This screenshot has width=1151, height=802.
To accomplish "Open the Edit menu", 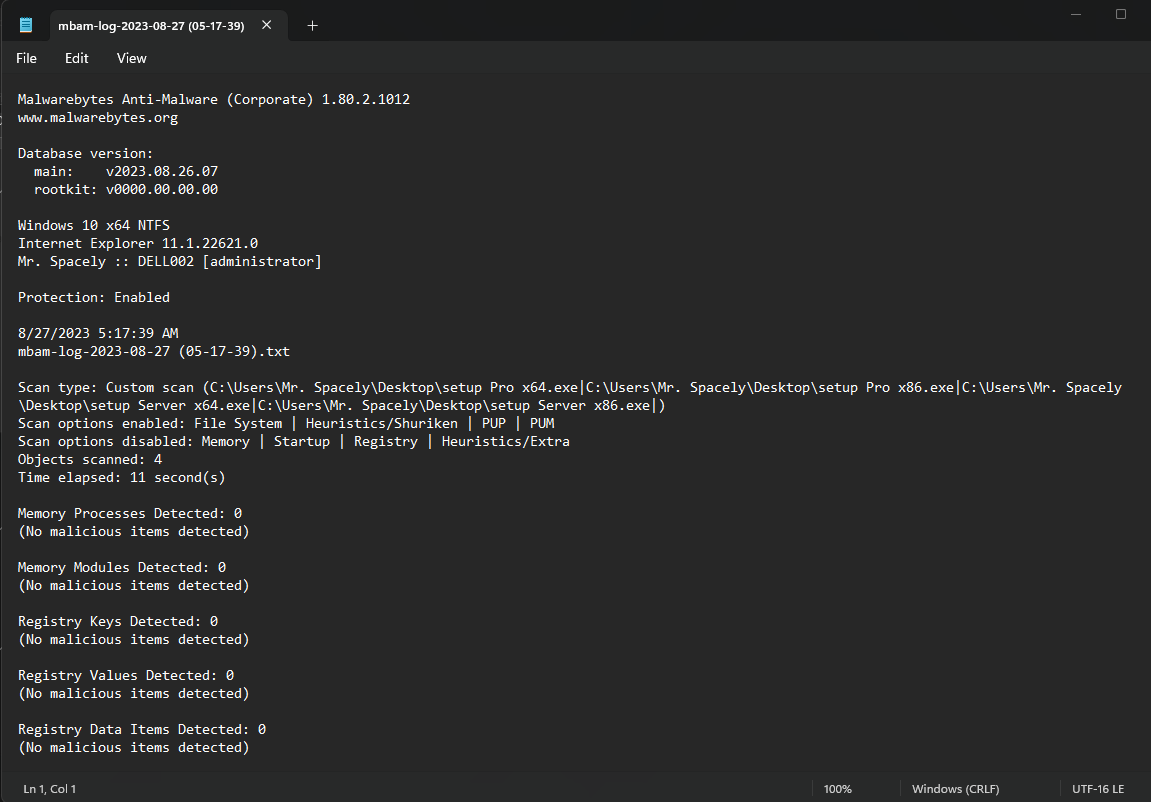I will point(76,58).
